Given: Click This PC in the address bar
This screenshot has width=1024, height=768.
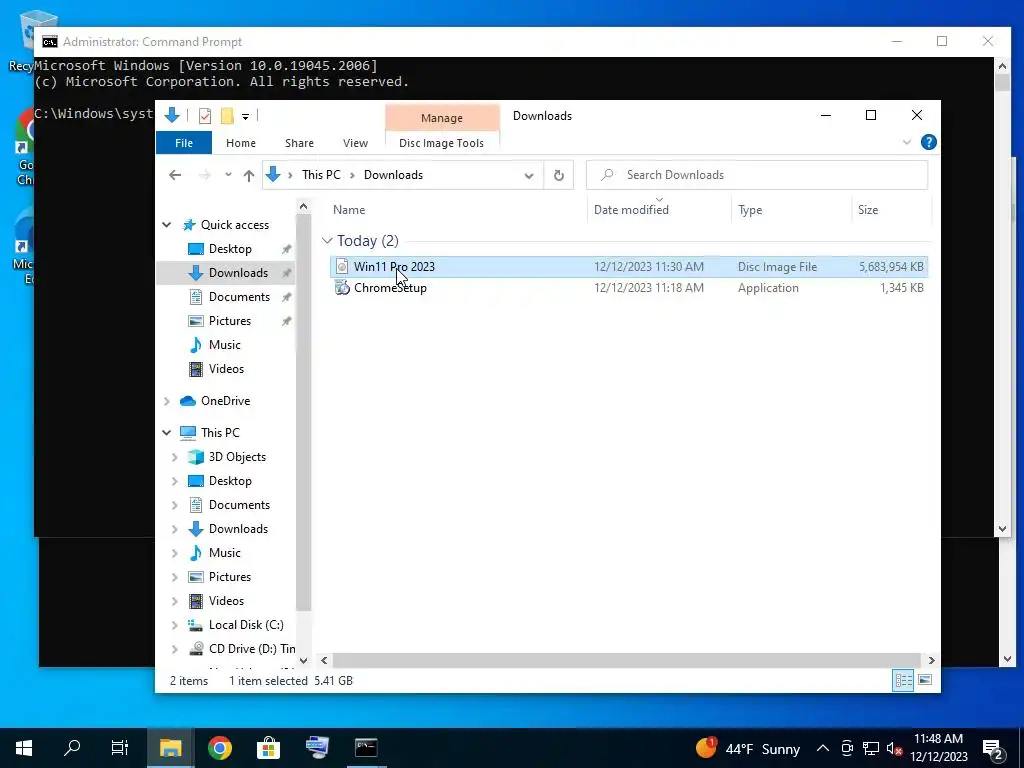Looking at the screenshot, I should 321,175.
